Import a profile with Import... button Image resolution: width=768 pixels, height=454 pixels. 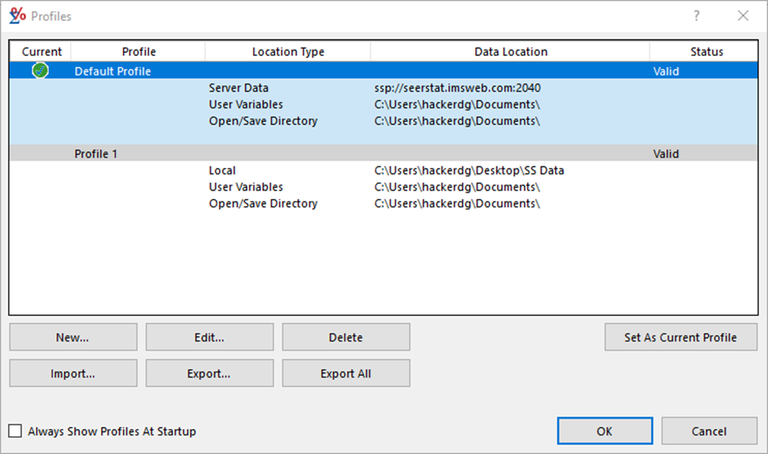tap(73, 373)
